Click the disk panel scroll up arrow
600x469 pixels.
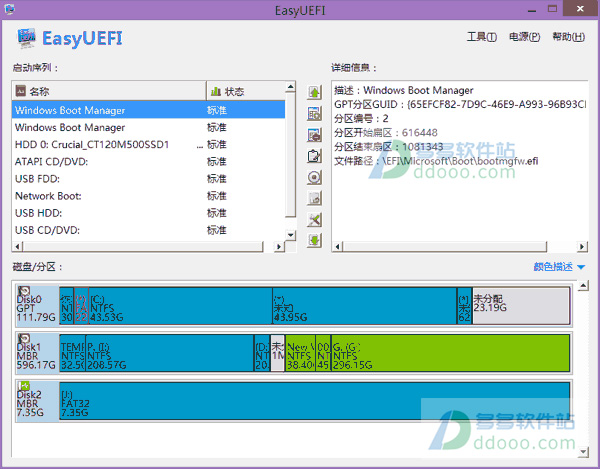(583, 286)
